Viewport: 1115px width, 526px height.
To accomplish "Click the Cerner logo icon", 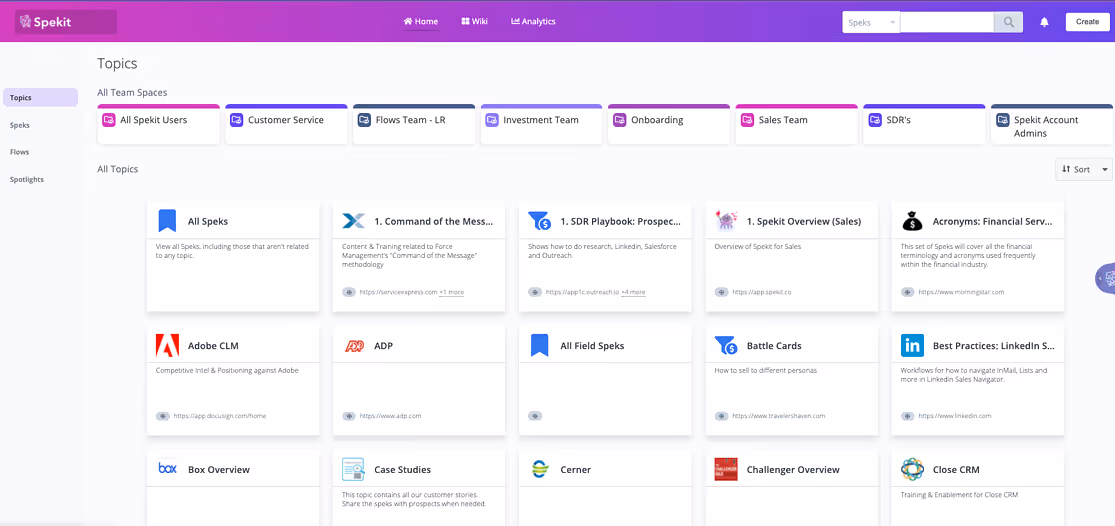I will 540,469.
